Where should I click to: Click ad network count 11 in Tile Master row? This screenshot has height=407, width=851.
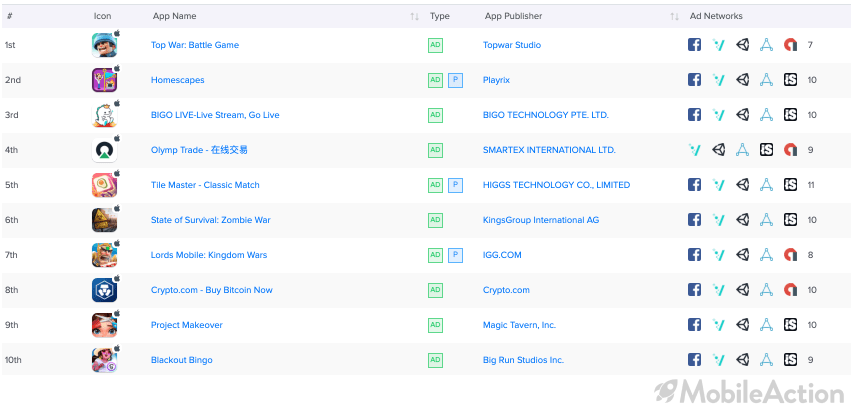tap(811, 185)
